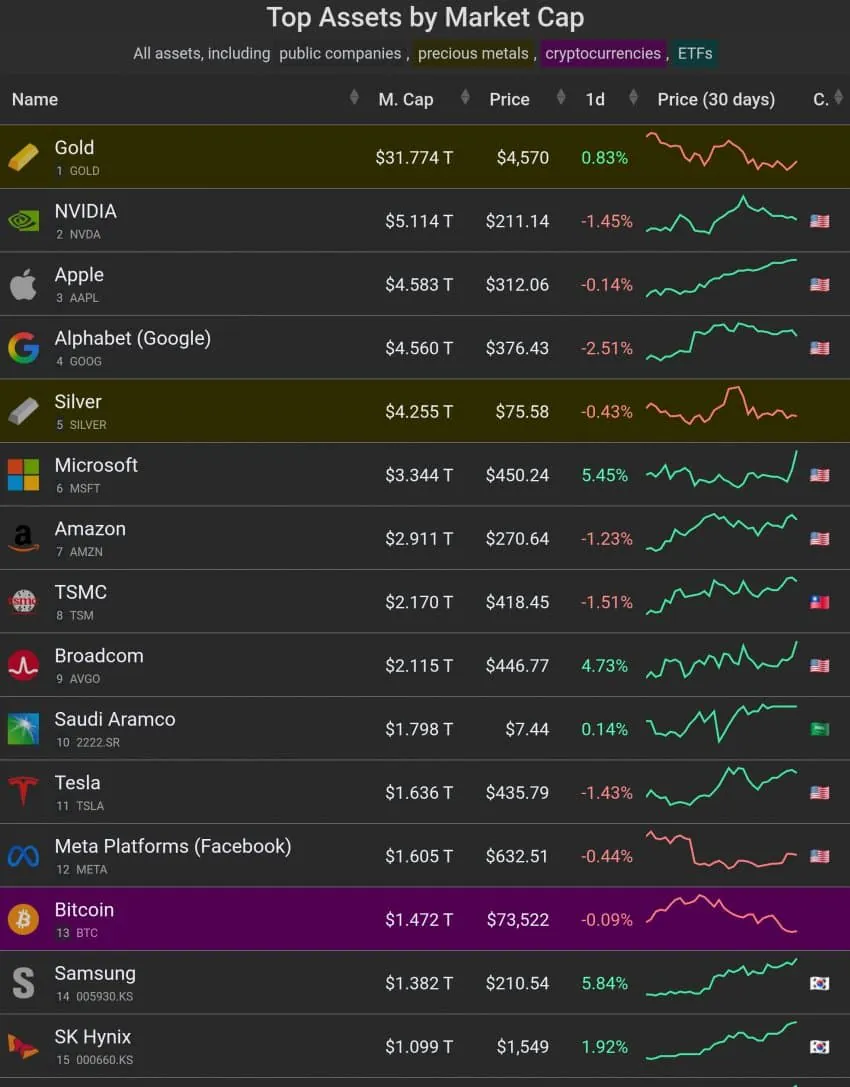Click Samsung 1d change 5.84%
This screenshot has height=1087, width=850.
click(x=605, y=984)
